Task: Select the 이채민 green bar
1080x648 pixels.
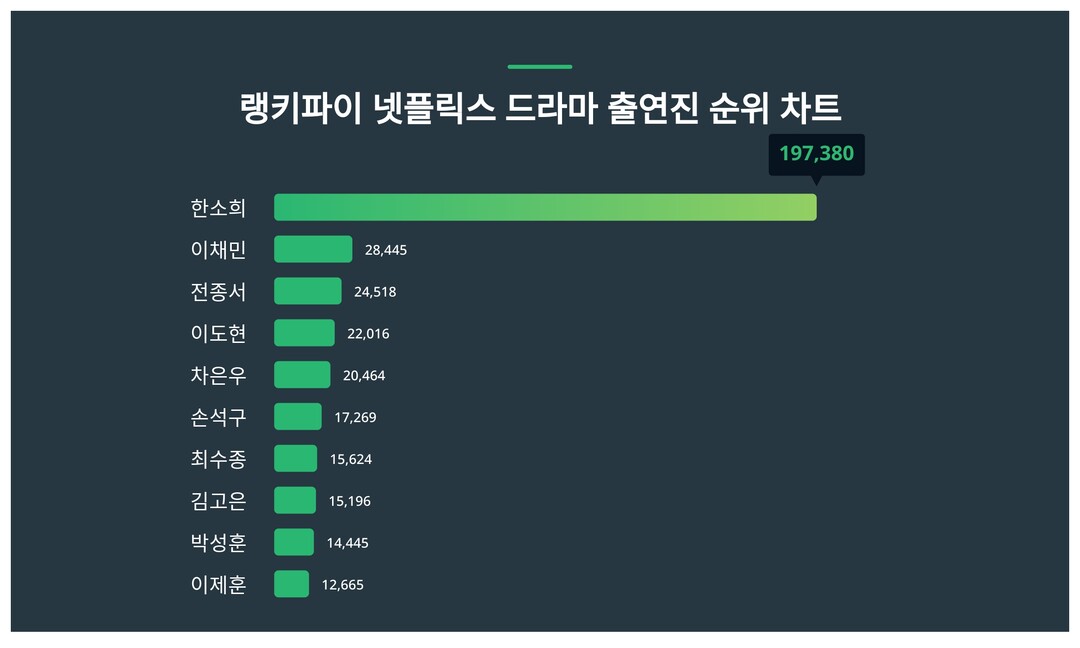Action: (313, 249)
